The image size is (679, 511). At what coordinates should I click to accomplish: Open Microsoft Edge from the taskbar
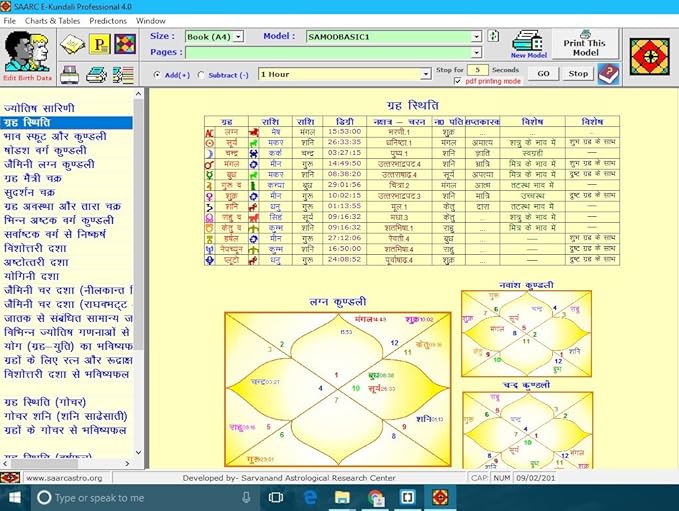coord(311,497)
